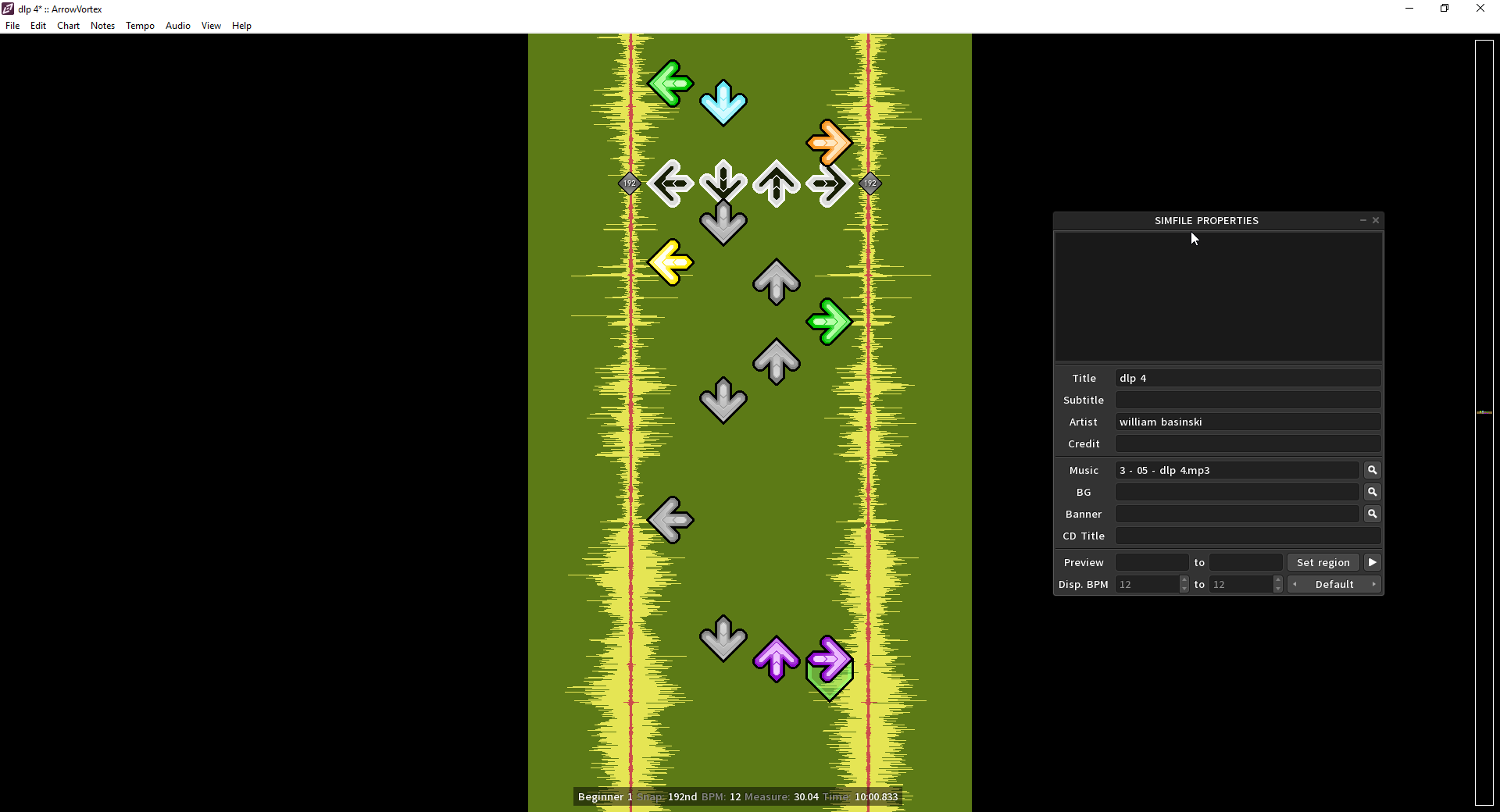
Task: Browse for the Music file
Action: [x=1372, y=470]
